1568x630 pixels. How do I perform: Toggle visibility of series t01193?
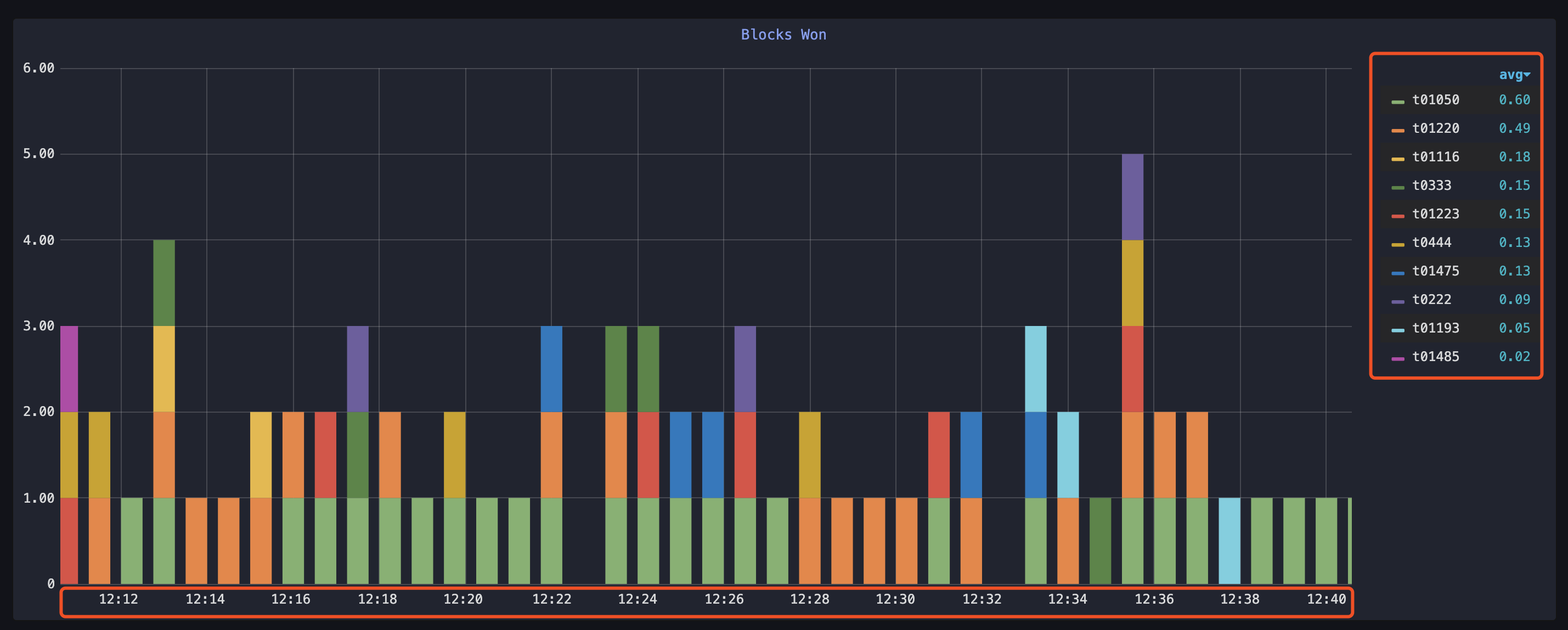coord(1437,328)
